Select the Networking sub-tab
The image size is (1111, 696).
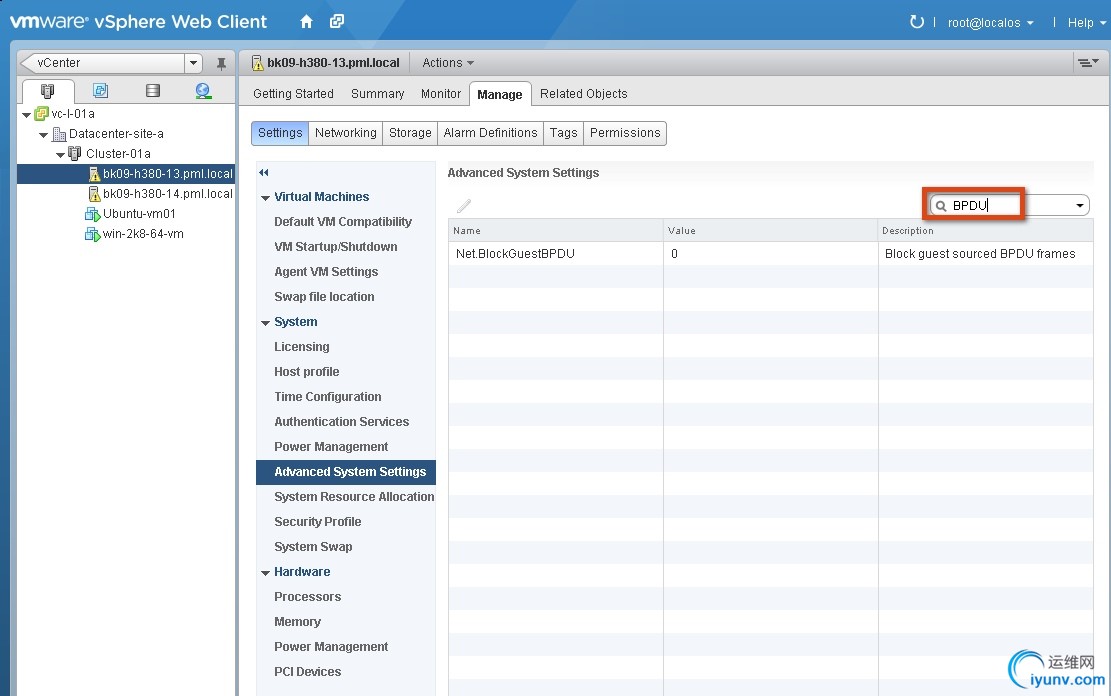click(x=346, y=133)
